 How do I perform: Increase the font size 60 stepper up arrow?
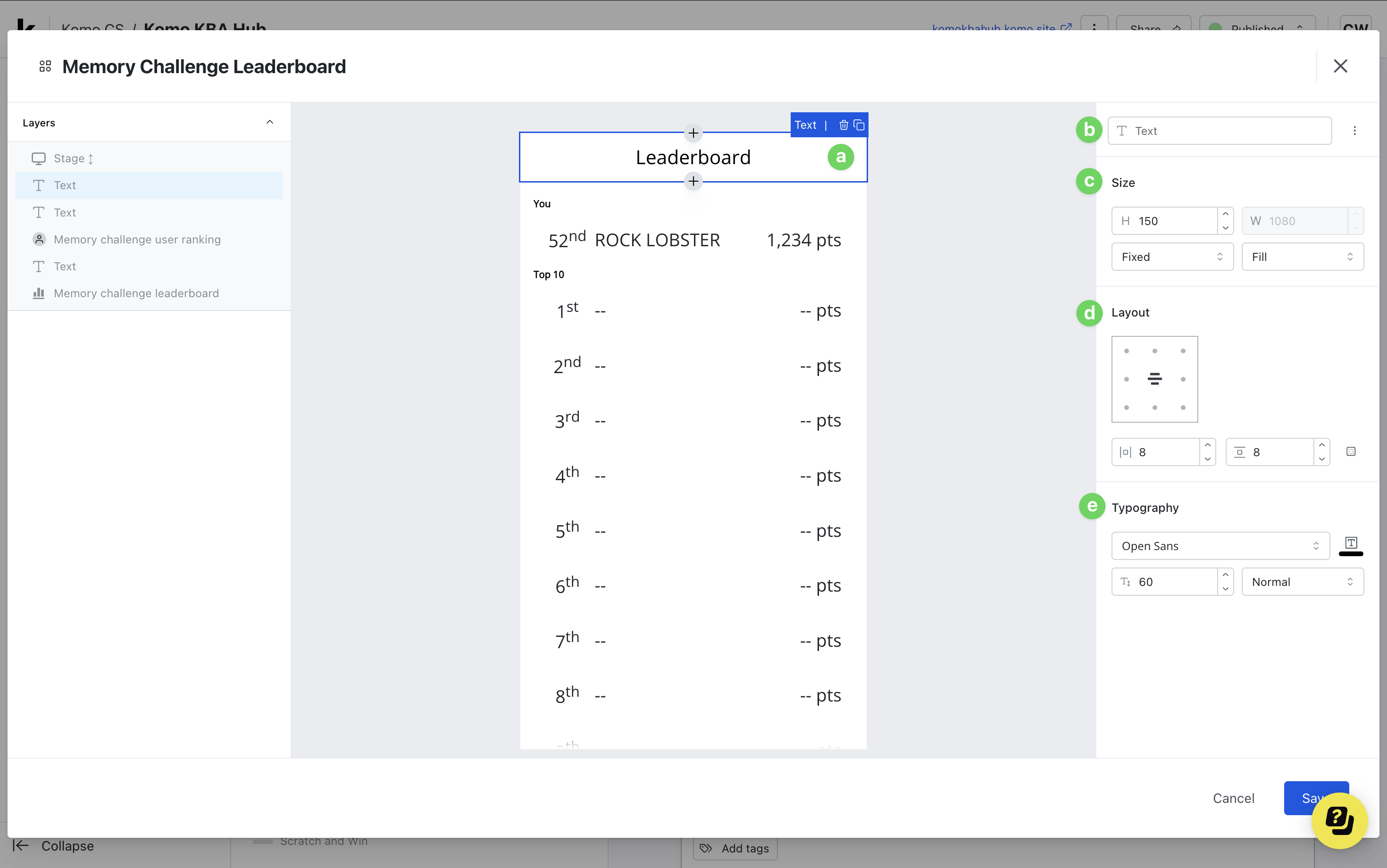click(1225, 575)
